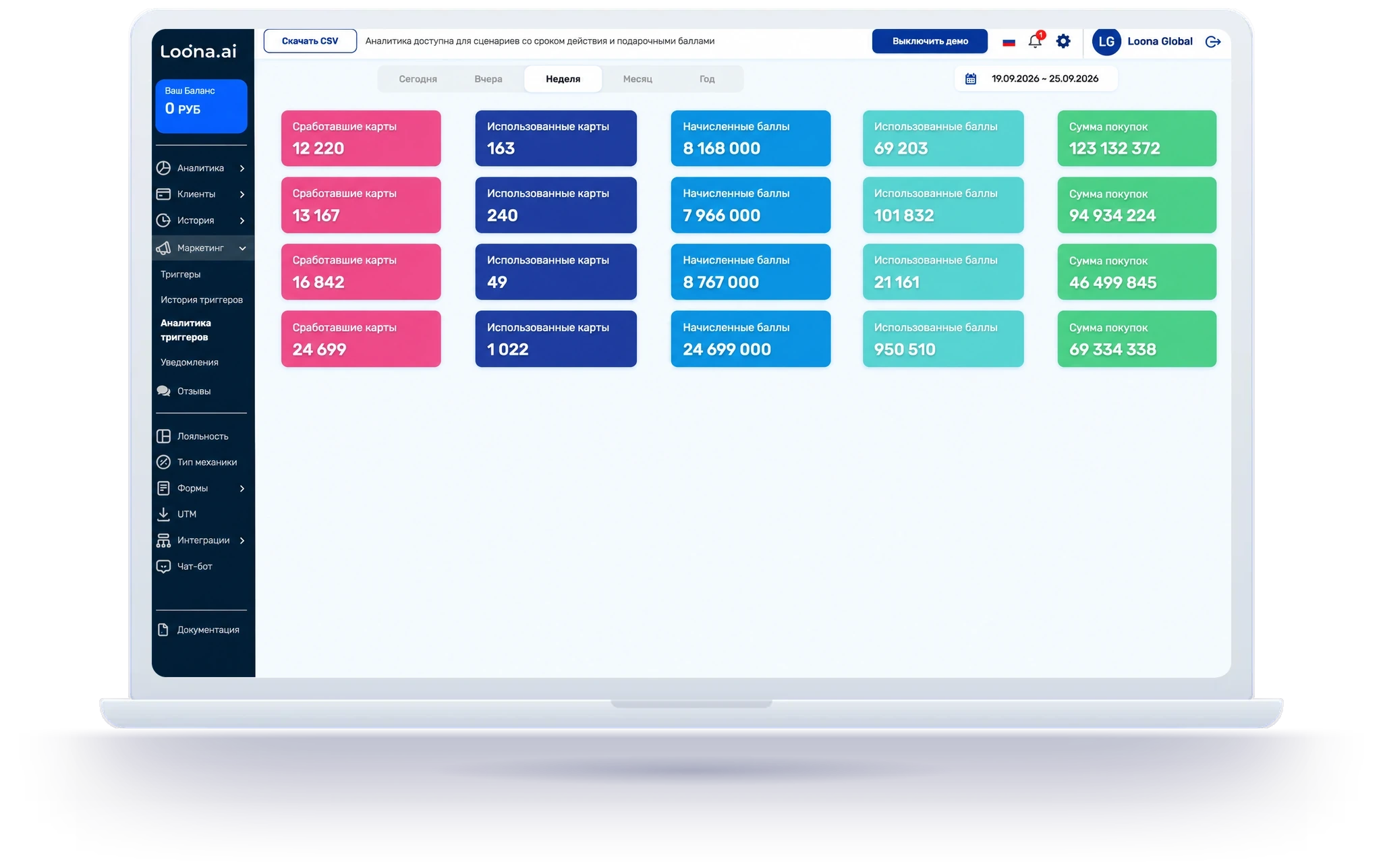The height and width of the screenshot is (868, 1383).
Task: Click the Чат-бот message icon
Action: coord(163,567)
